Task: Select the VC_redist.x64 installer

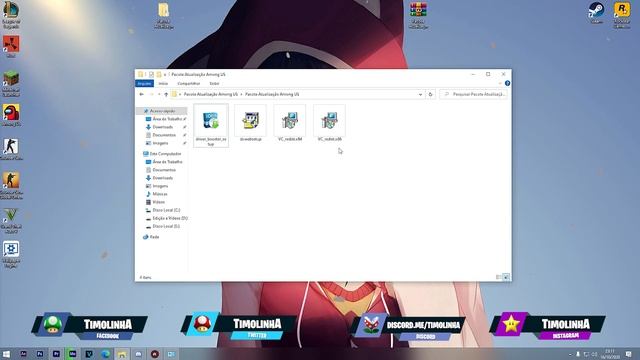Action: tap(290, 123)
